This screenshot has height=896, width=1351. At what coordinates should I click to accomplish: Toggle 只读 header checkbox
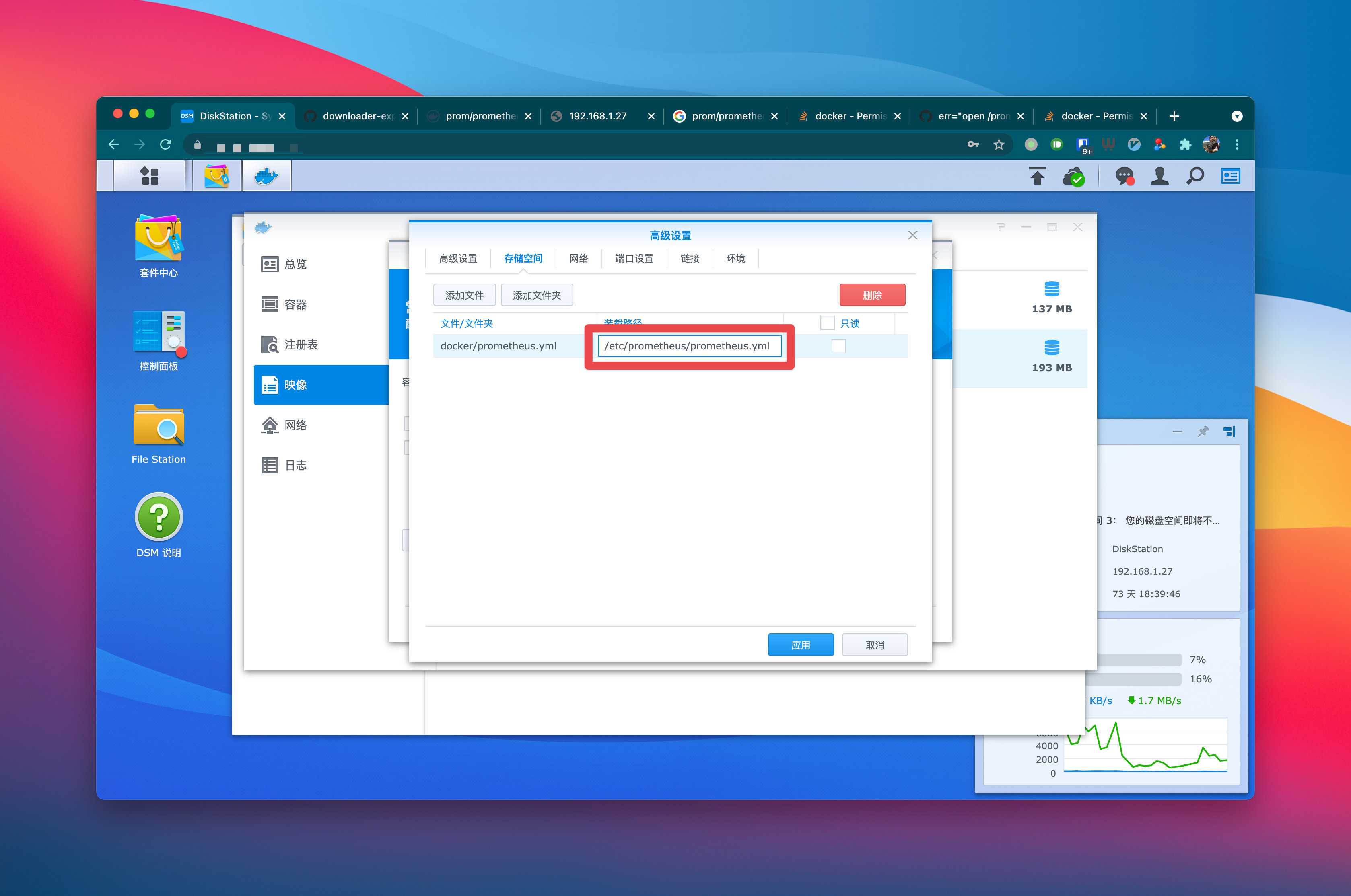(827, 323)
